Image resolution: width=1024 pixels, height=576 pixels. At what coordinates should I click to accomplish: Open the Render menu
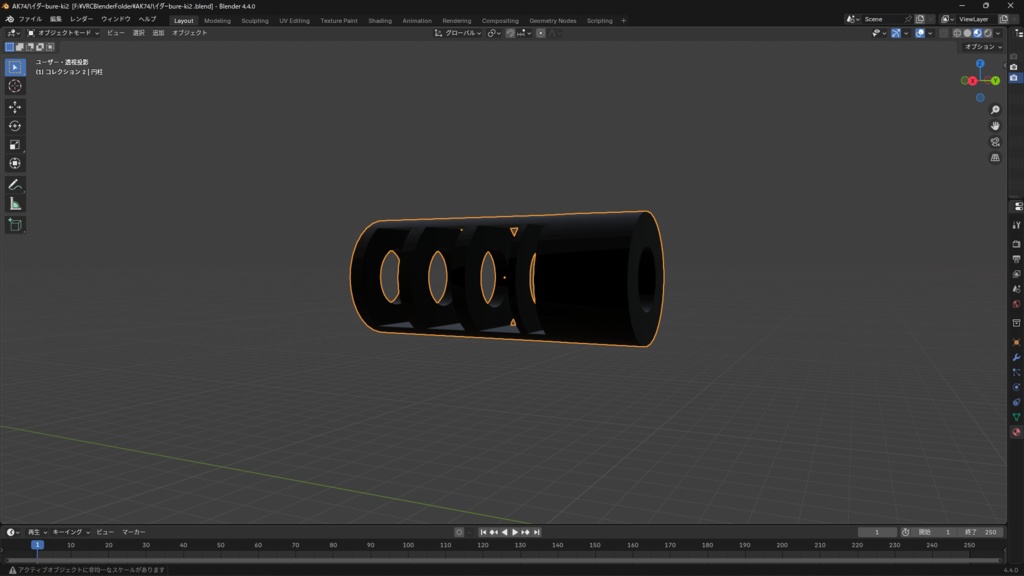(81, 20)
